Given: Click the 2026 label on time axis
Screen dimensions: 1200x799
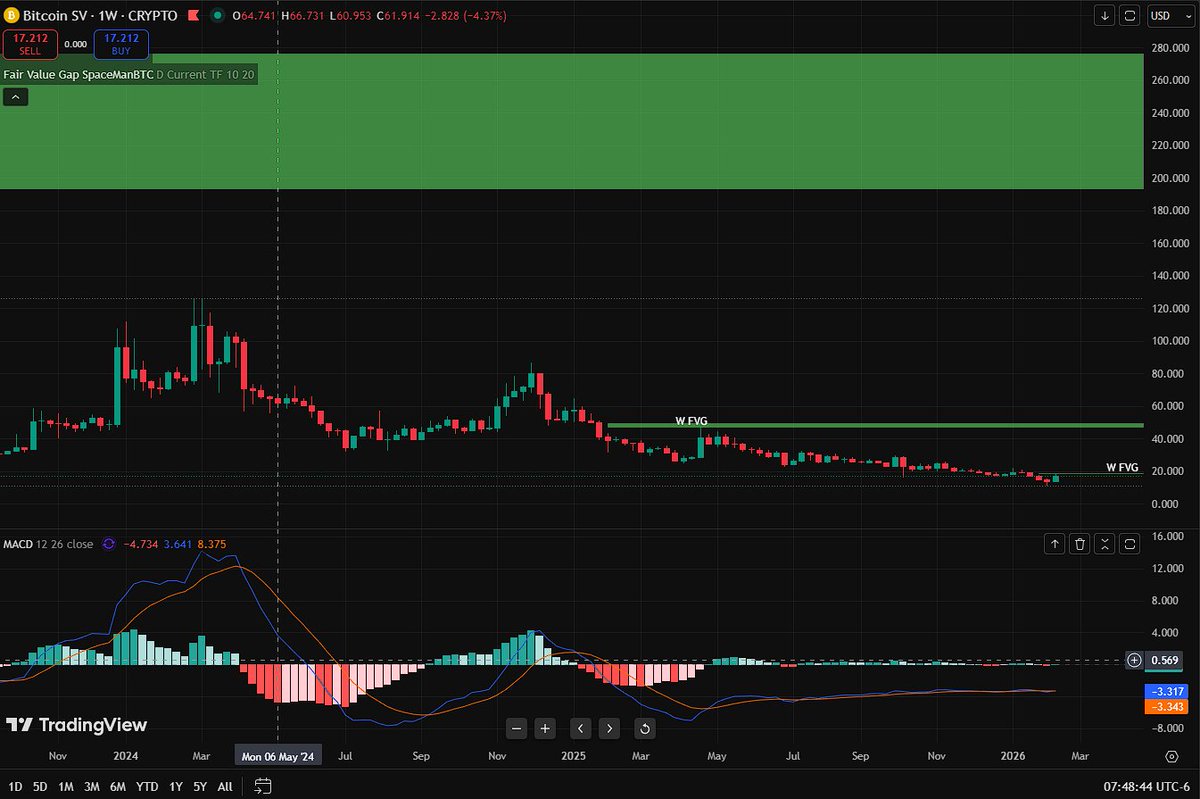Looking at the screenshot, I should click(x=1015, y=757).
